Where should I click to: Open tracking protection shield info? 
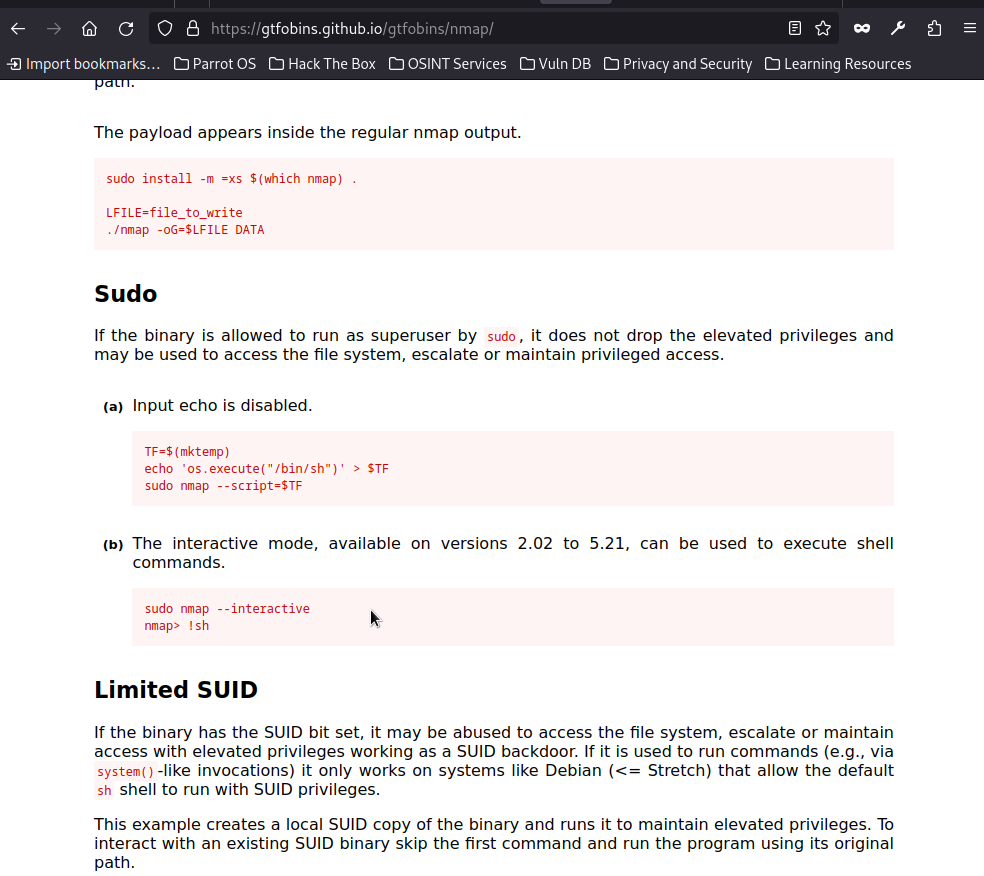coord(165,29)
